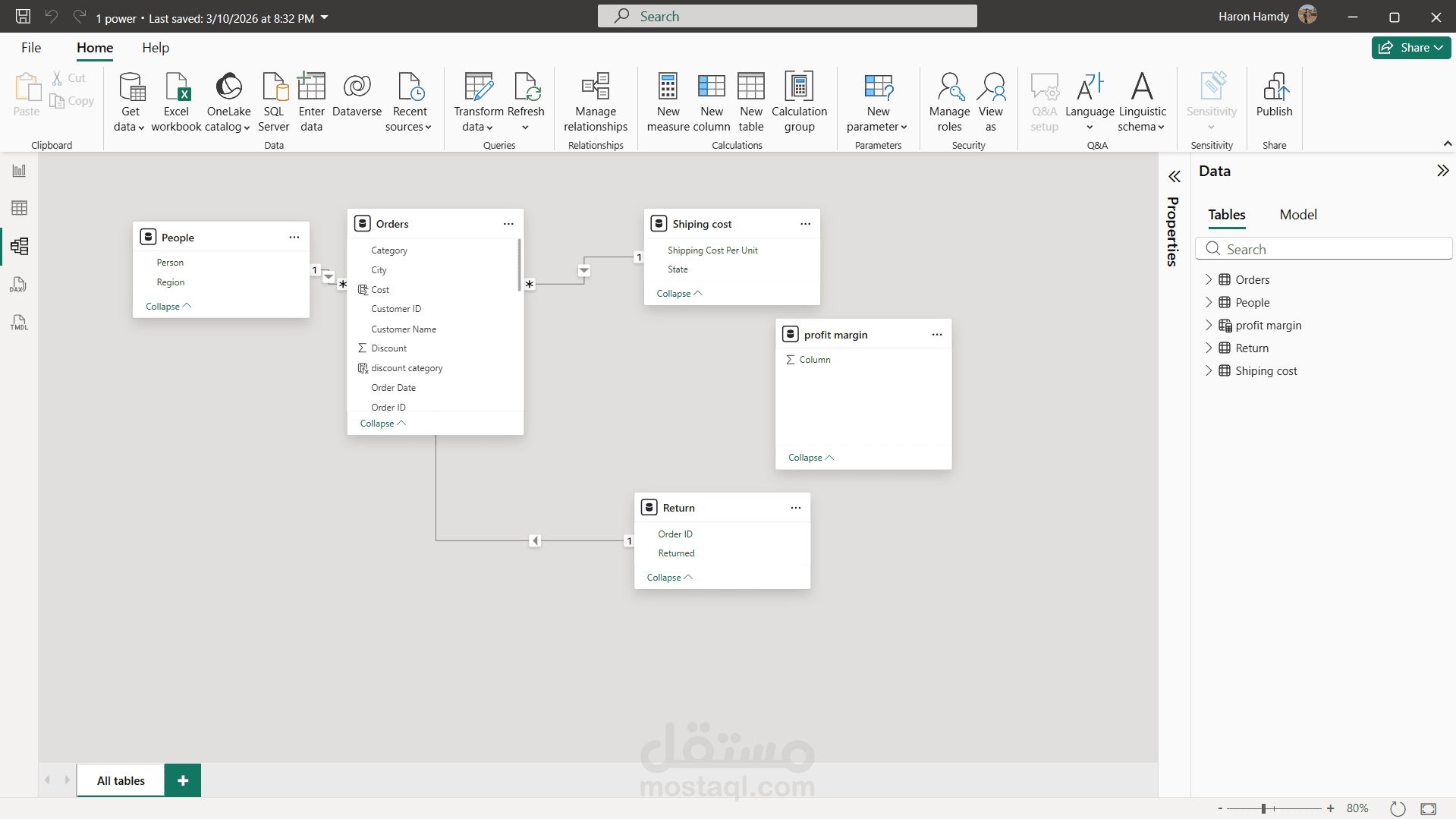This screenshot has height=819, width=1456.
Task: Reset the zoom level
Action: [x=1398, y=808]
